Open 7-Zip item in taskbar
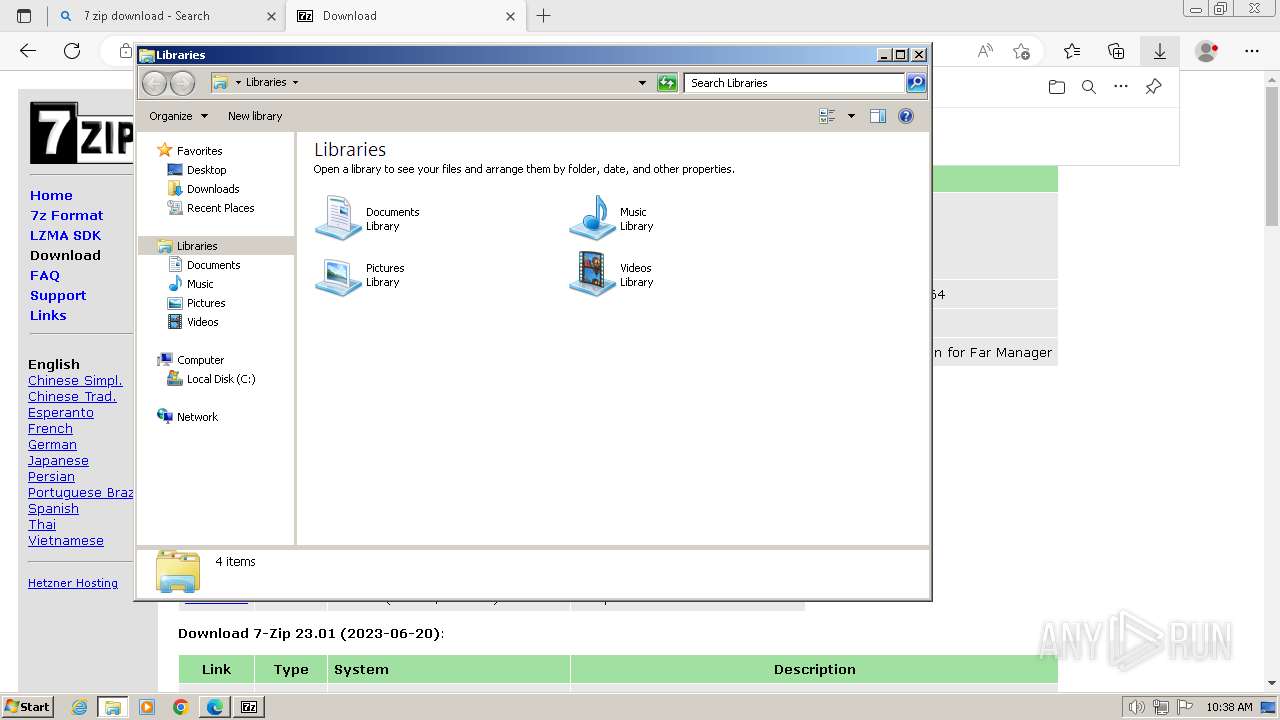 tap(249, 707)
